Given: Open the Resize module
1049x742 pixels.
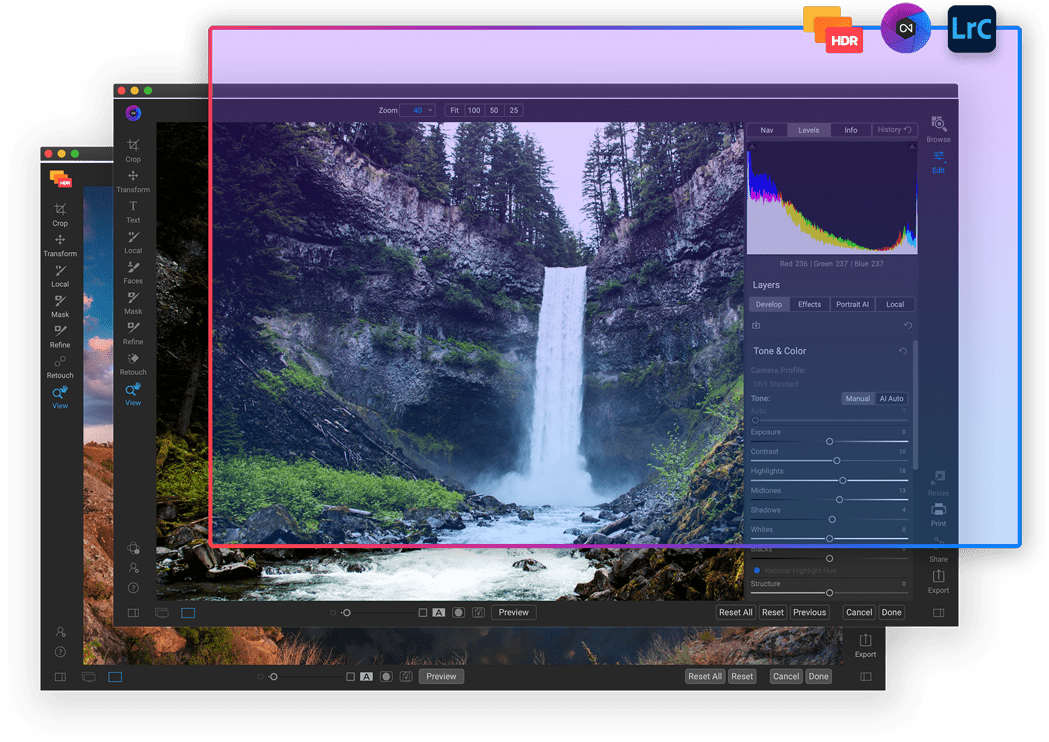Looking at the screenshot, I should coord(939,482).
